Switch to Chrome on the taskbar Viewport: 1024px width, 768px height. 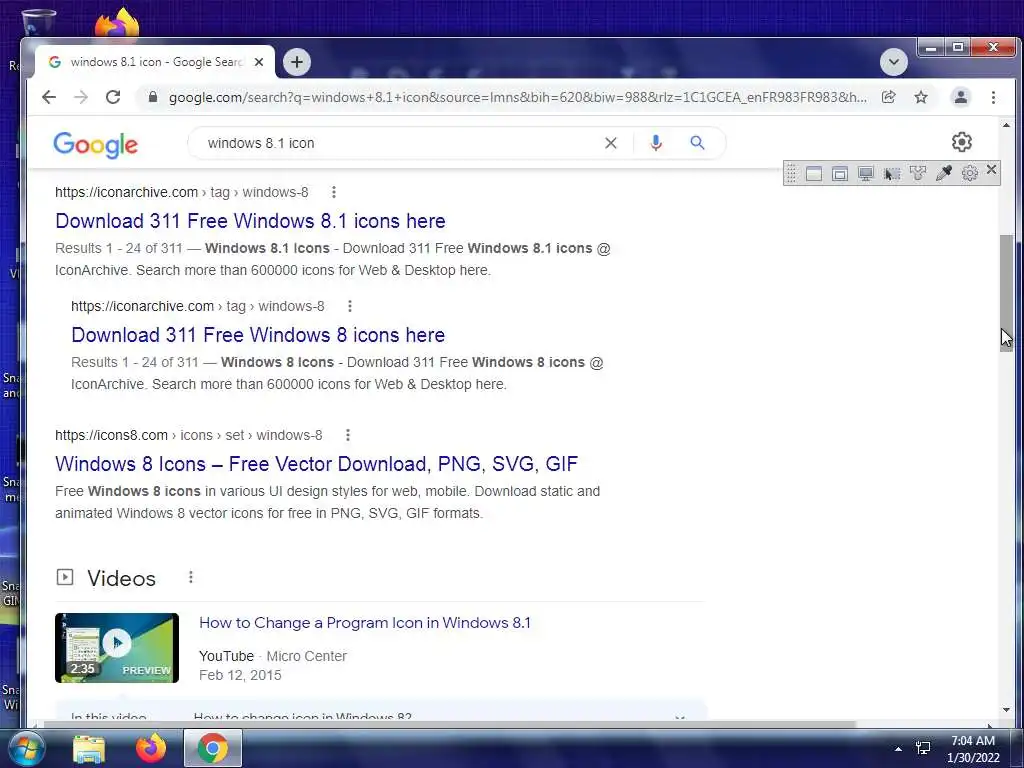point(212,748)
